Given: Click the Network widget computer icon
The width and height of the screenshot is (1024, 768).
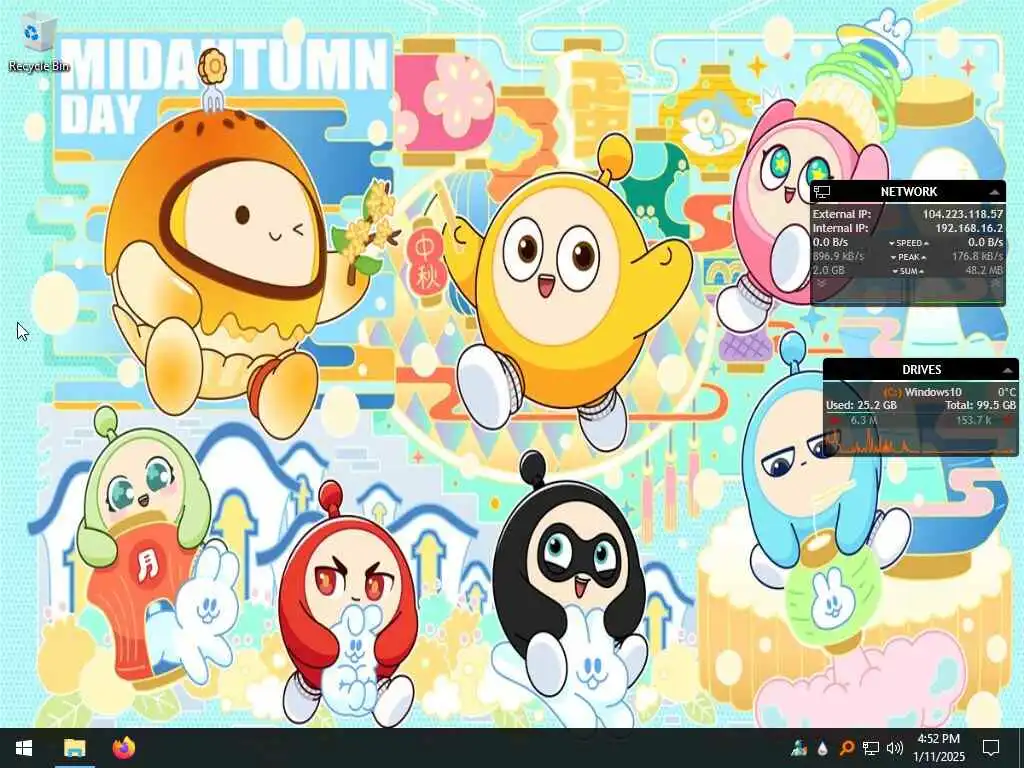Looking at the screenshot, I should (x=822, y=191).
